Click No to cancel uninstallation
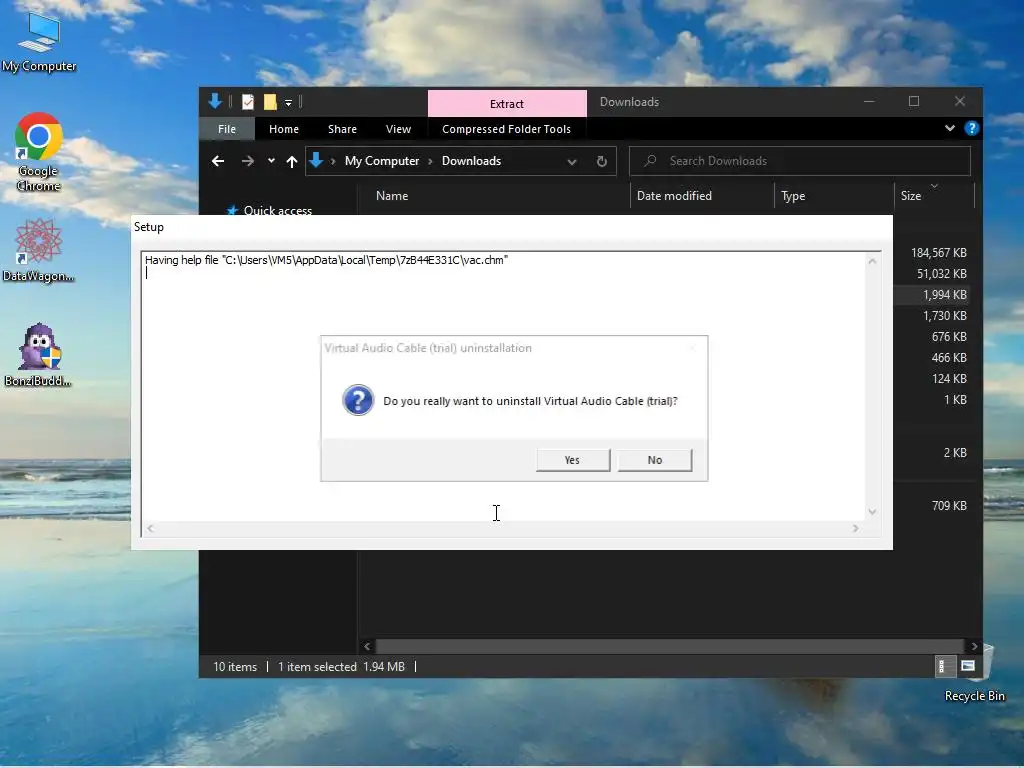The height and width of the screenshot is (768, 1024). [x=654, y=460]
